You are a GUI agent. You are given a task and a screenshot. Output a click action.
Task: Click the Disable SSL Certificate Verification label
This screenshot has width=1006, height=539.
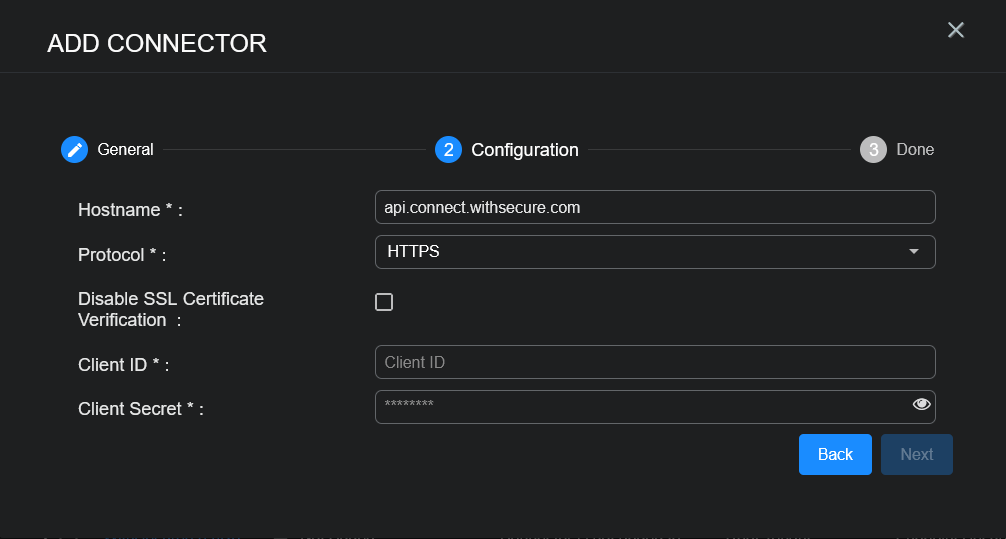(x=170, y=309)
